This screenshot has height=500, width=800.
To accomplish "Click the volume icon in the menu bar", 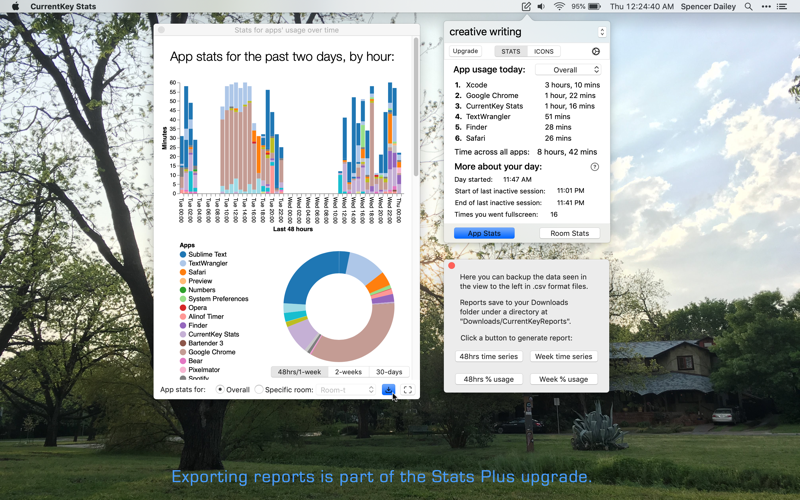I will click(x=541, y=7).
